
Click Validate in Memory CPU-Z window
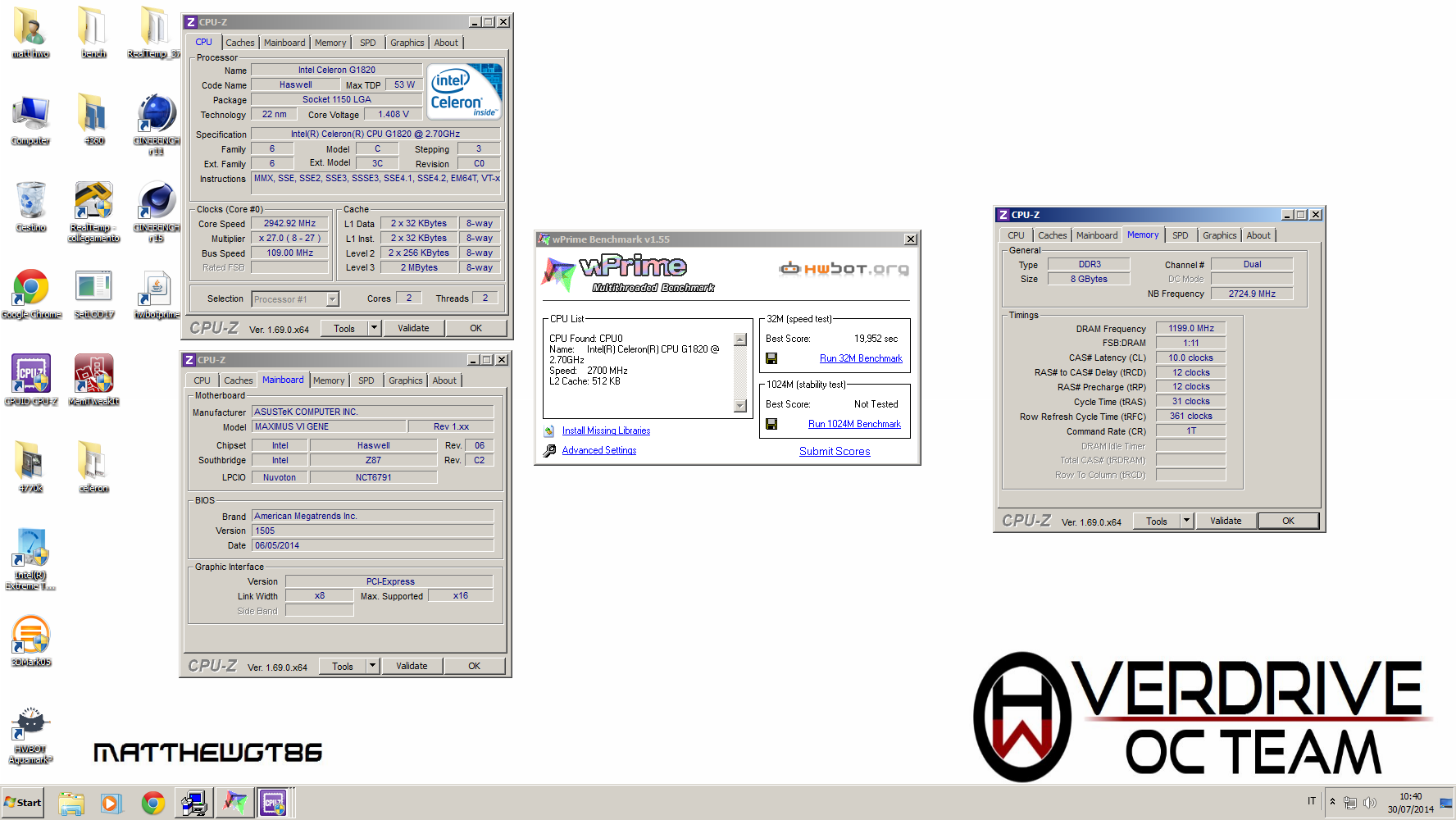[1226, 521]
